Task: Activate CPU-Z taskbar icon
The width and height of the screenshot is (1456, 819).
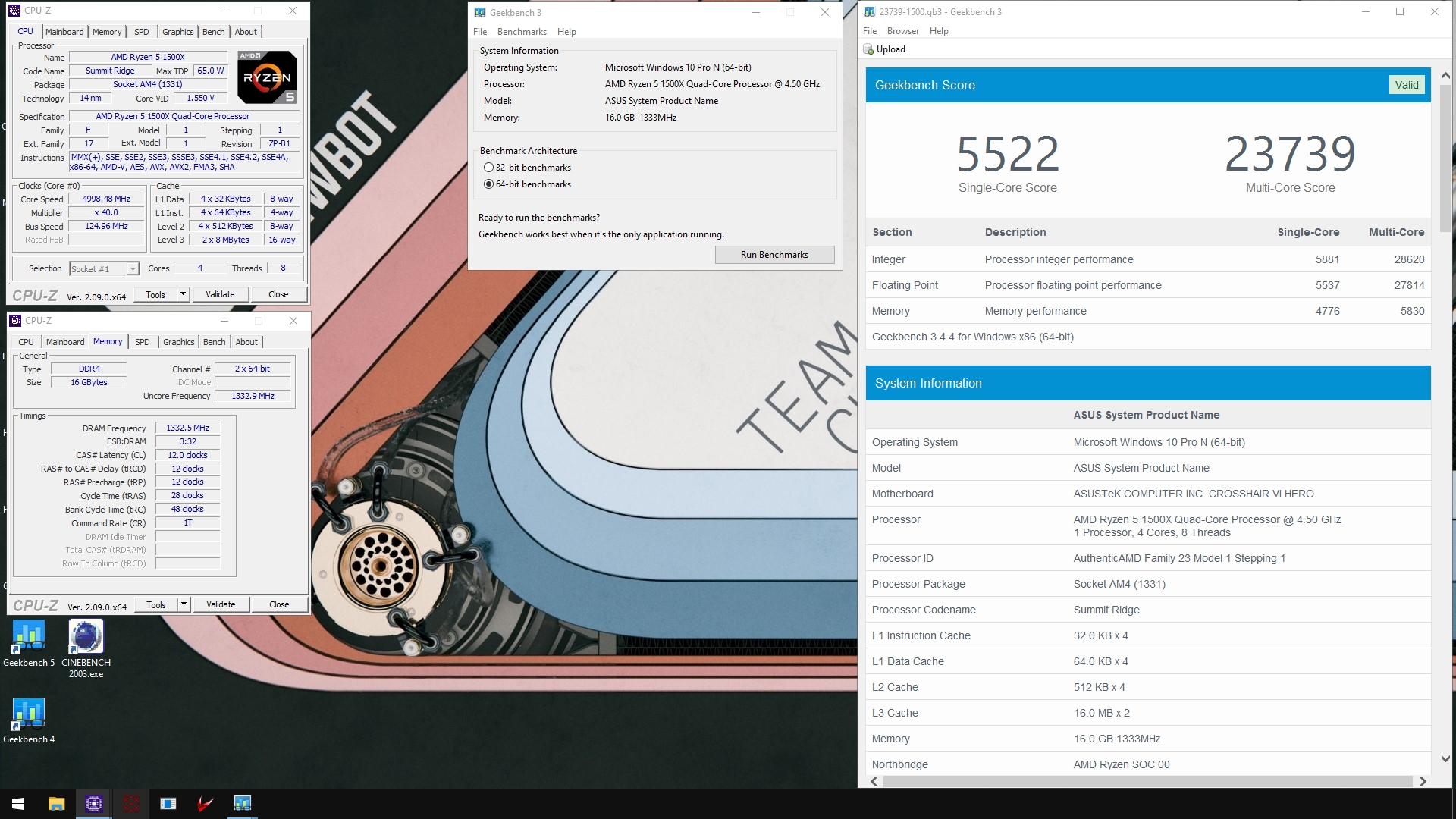Action: (x=94, y=803)
